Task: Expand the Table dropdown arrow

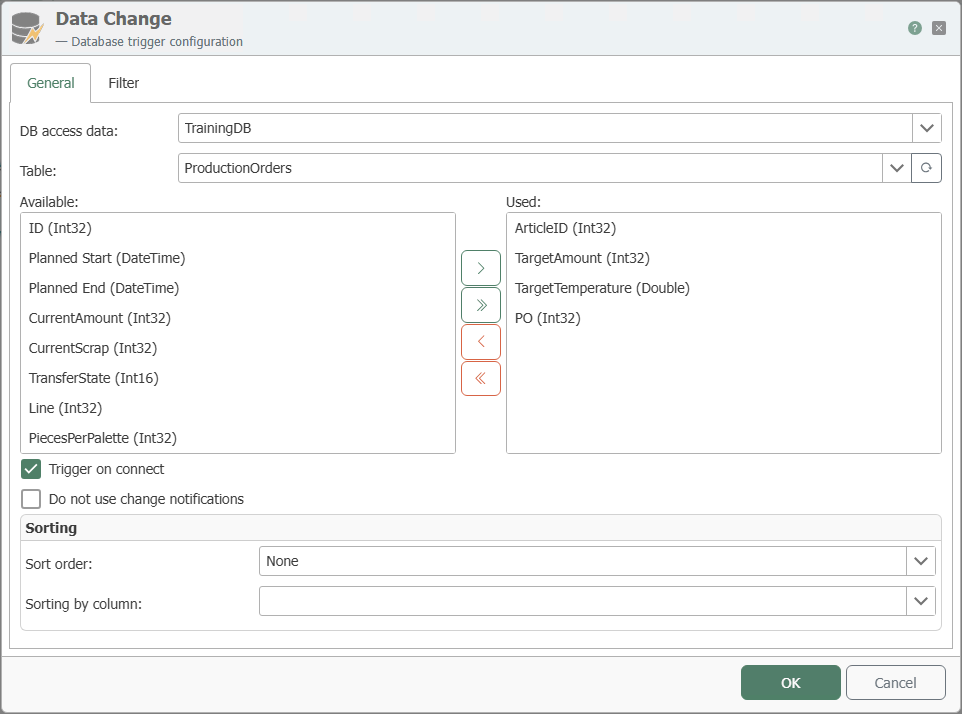Action: point(896,168)
